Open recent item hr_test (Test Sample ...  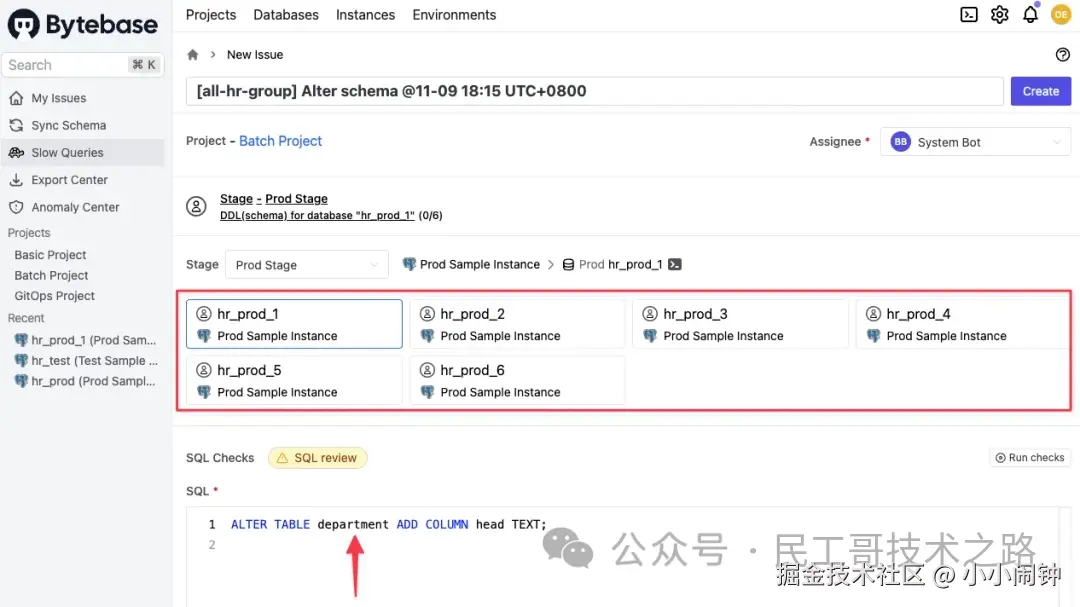(x=86, y=361)
